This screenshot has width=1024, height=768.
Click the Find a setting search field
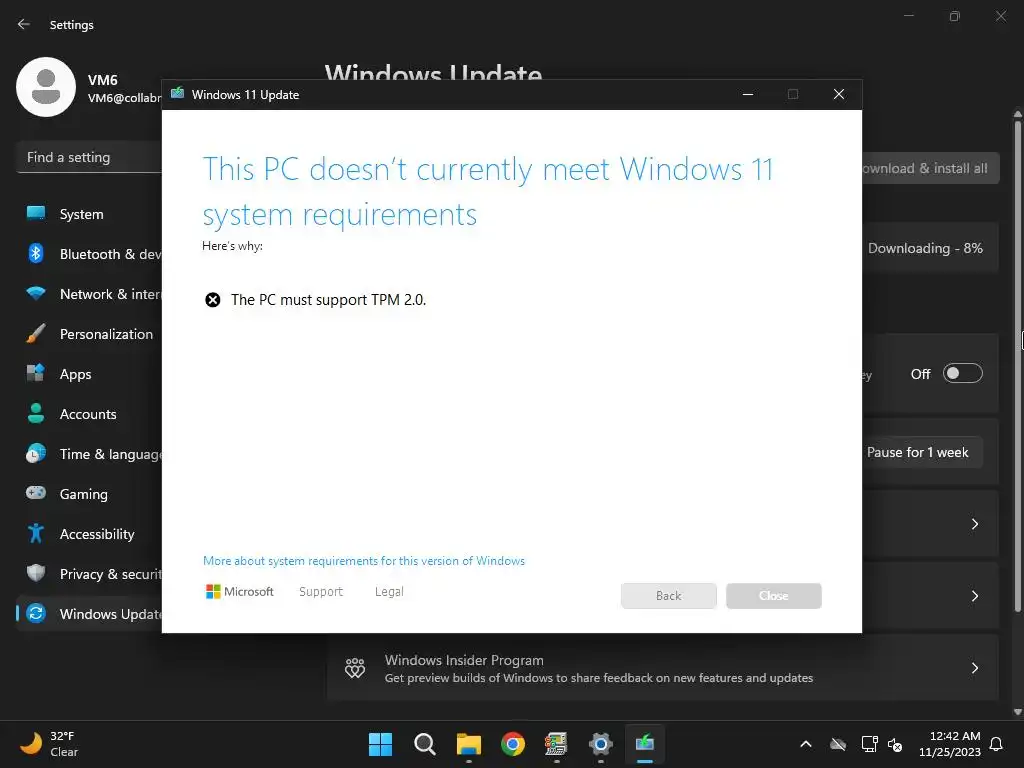point(89,157)
